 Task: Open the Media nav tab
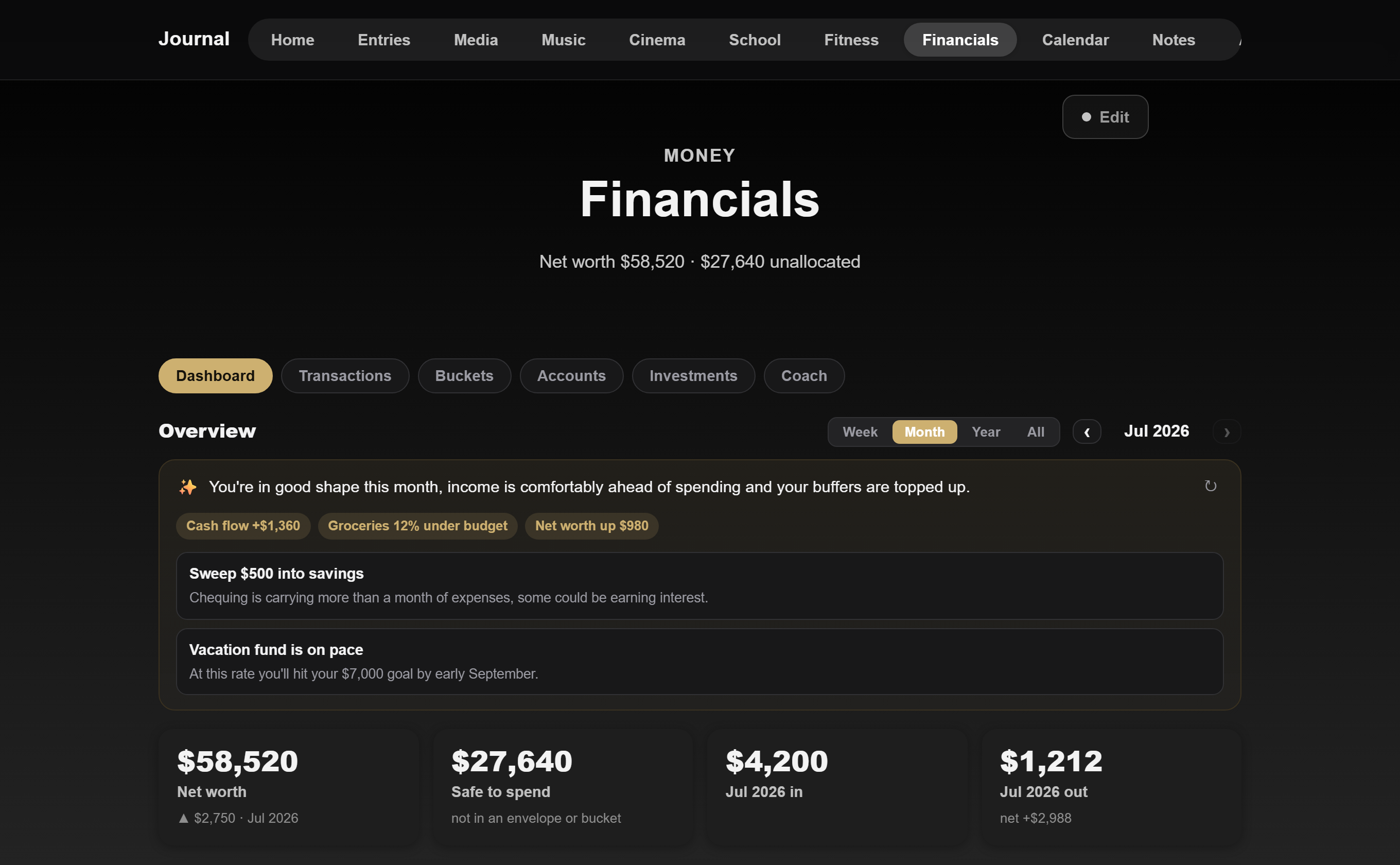click(475, 40)
